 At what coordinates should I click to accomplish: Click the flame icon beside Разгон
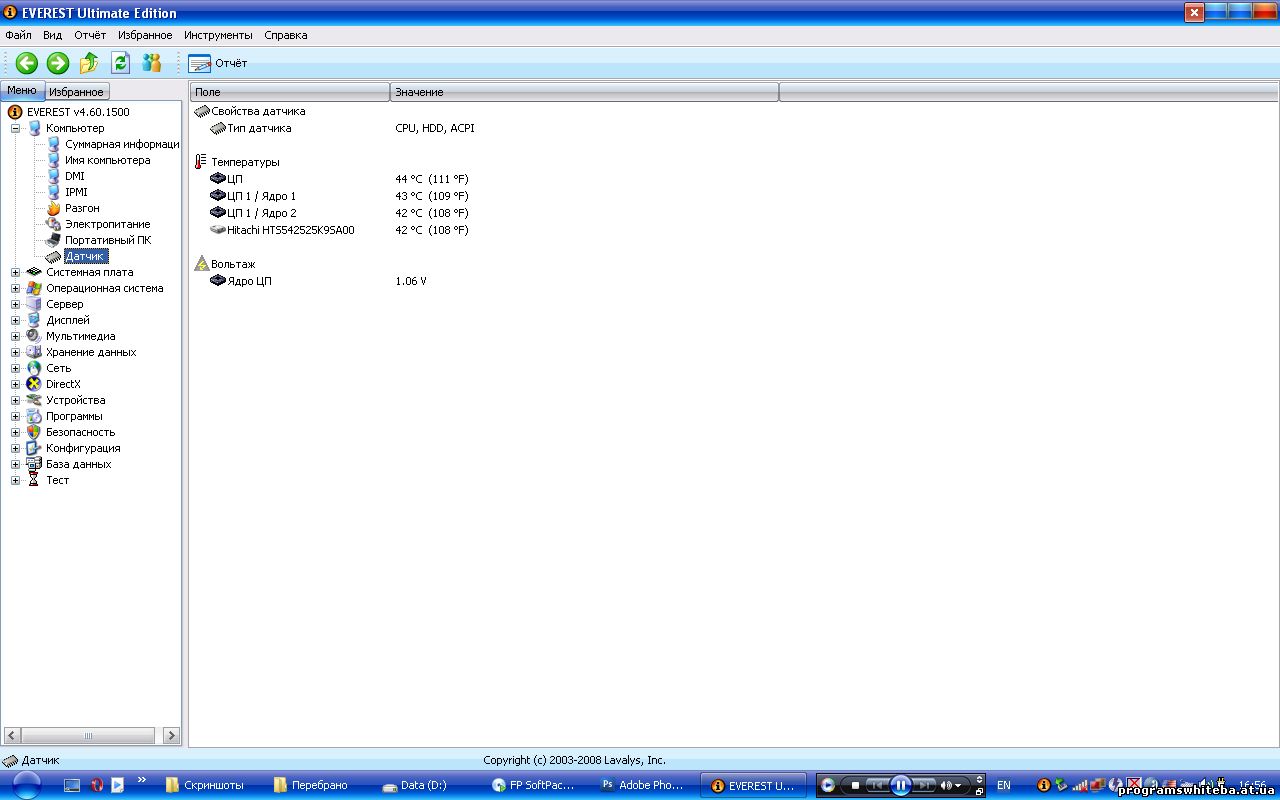pyautogui.click(x=54, y=208)
